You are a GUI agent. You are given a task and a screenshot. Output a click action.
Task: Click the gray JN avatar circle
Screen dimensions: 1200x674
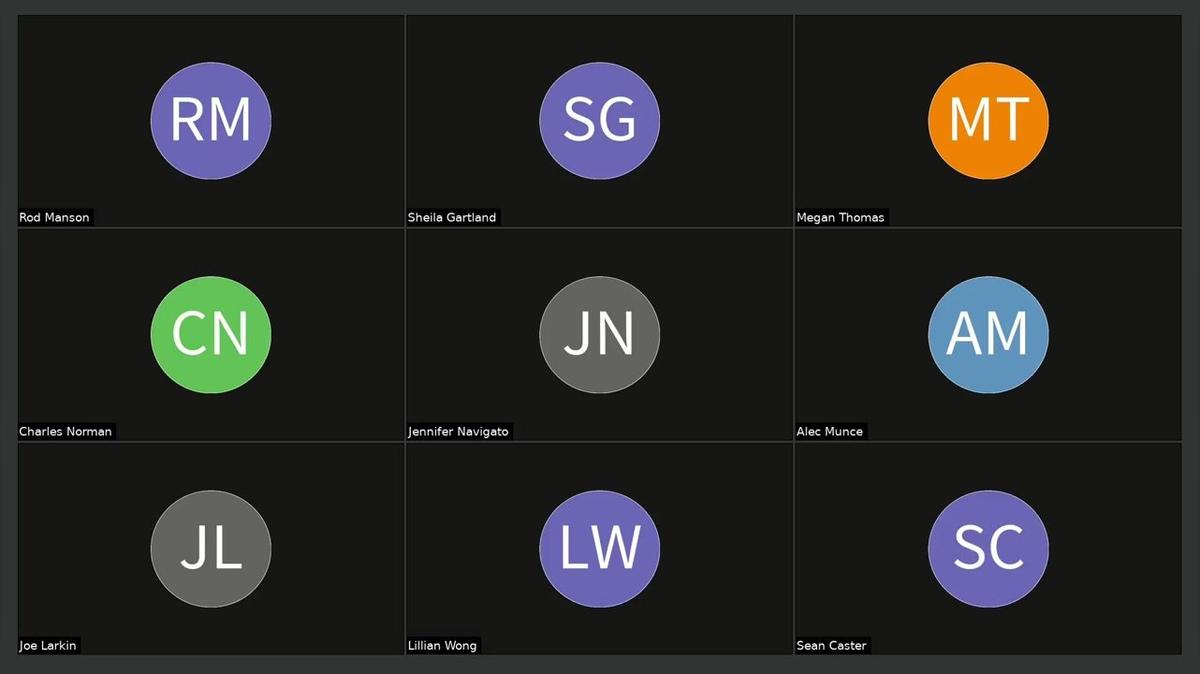coord(599,335)
